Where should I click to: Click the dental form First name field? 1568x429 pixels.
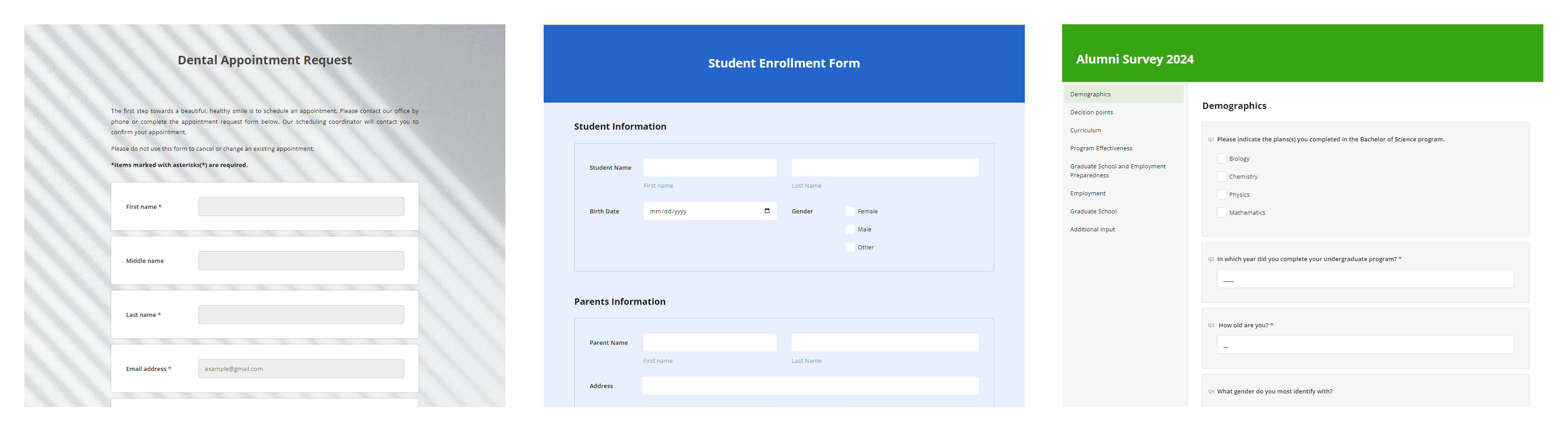[x=301, y=206]
